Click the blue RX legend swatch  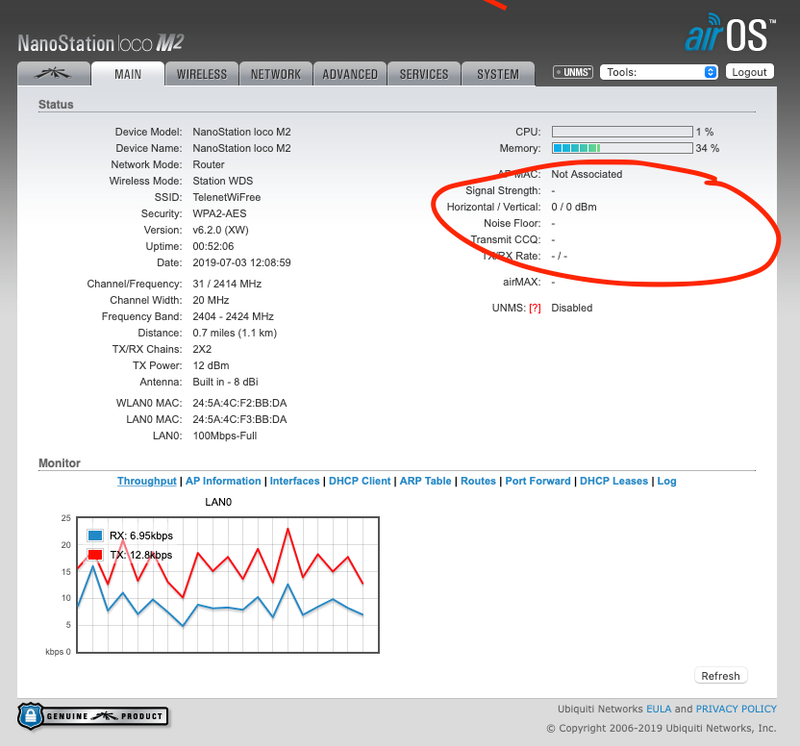point(95,535)
